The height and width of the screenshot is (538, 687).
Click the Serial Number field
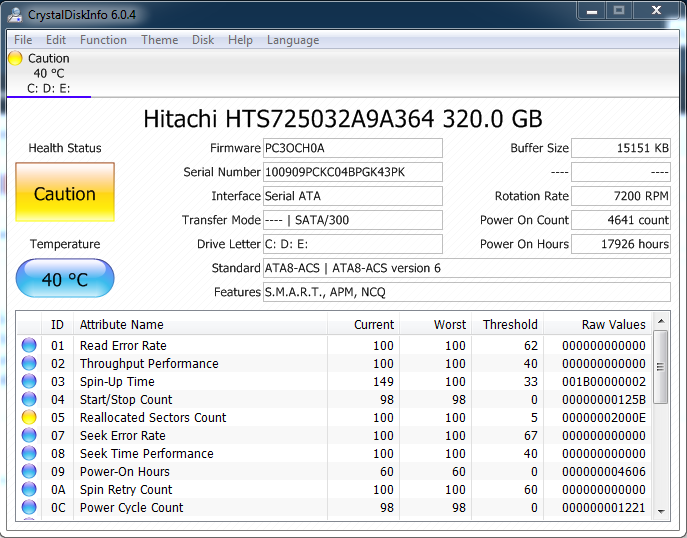click(x=352, y=172)
